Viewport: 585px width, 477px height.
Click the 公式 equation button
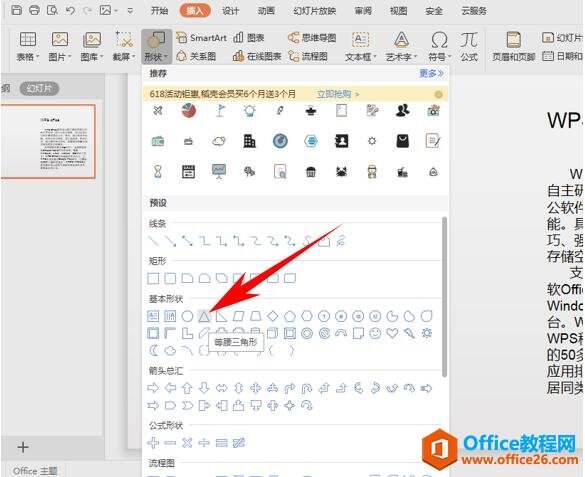click(469, 47)
